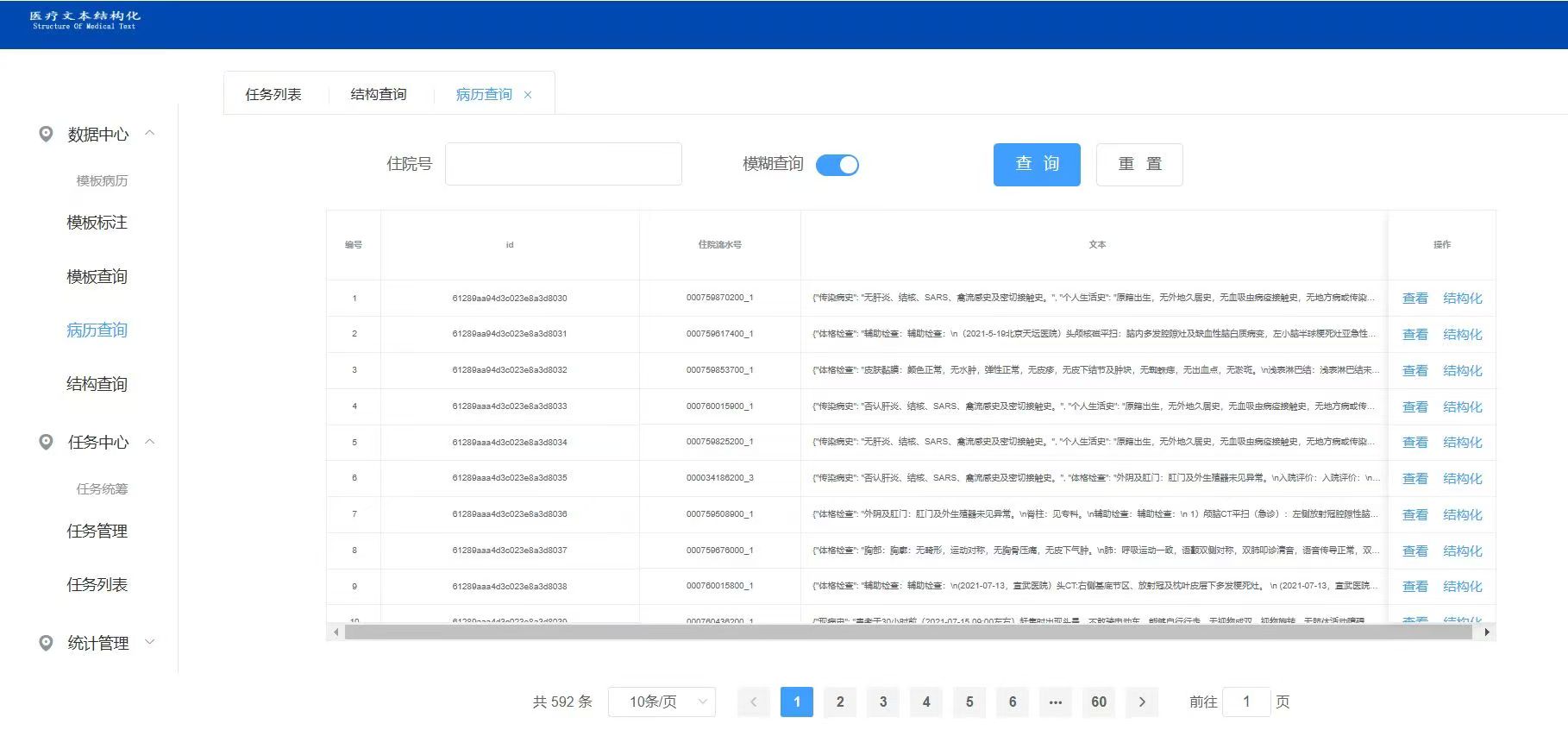Click the 住院号 input field
Viewport: 1568px width, 730px height.
(x=563, y=164)
